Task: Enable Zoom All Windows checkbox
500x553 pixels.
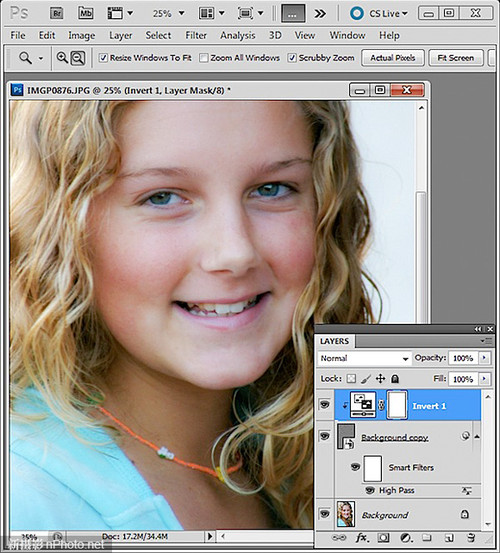Action: tap(204, 58)
